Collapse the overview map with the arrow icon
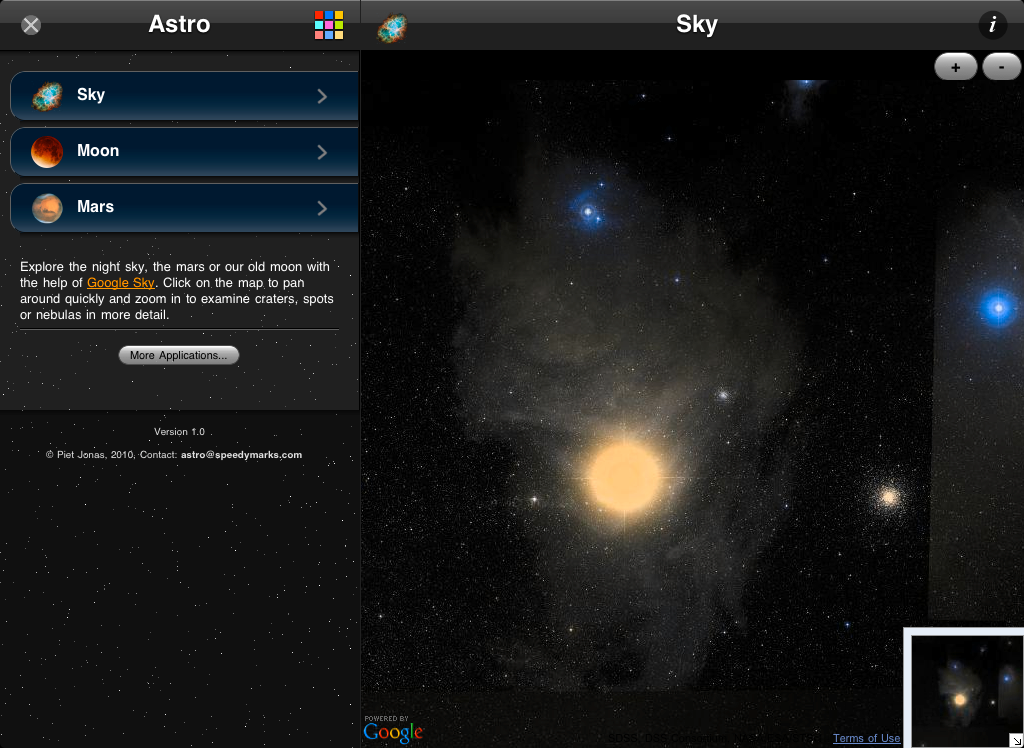Image resolution: width=1024 pixels, height=748 pixels. tap(1016, 740)
